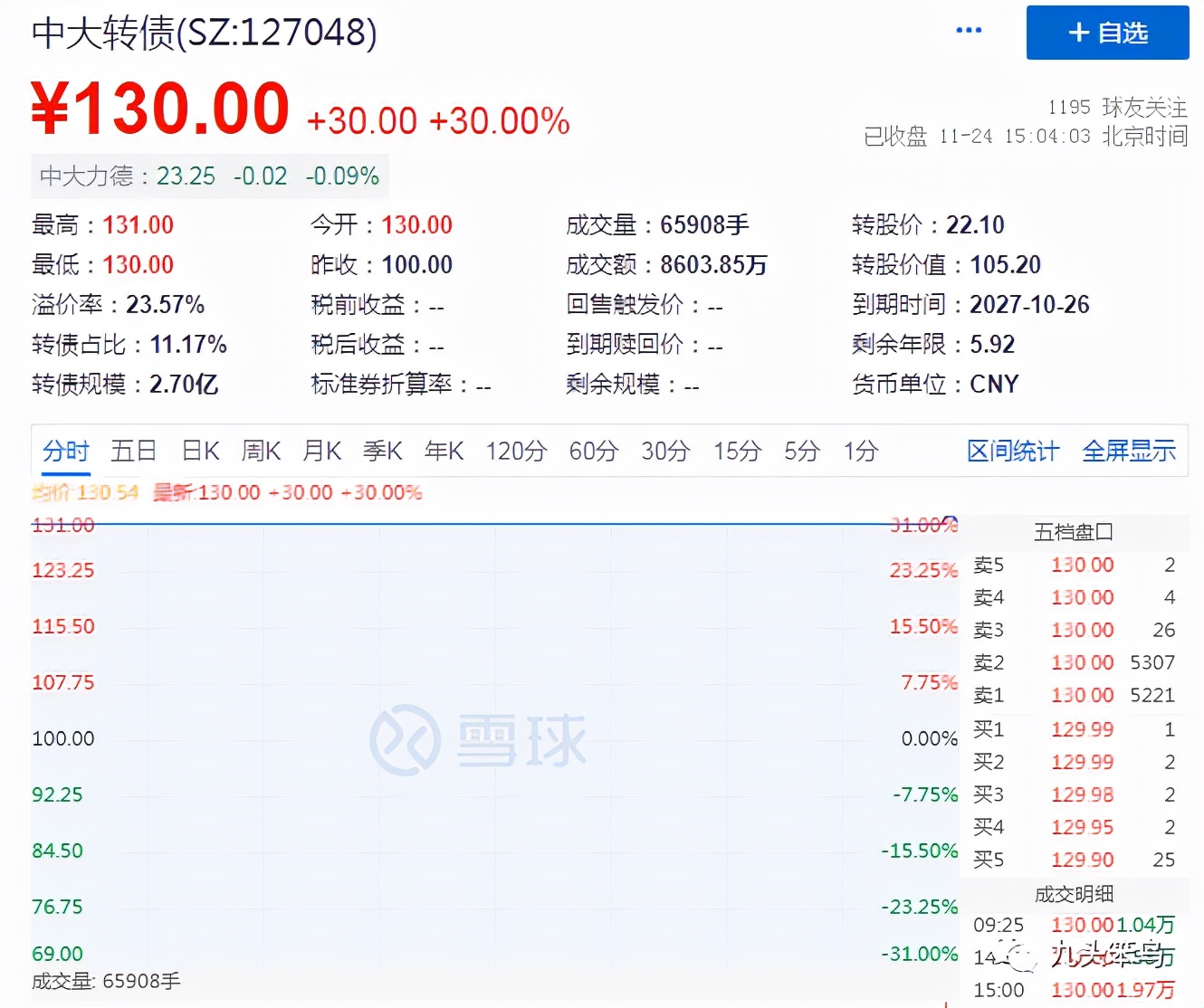This screenshot has height=1008, width=1204.
Task: Switch to the 120分 interval
Action: [x=514, y=451]
